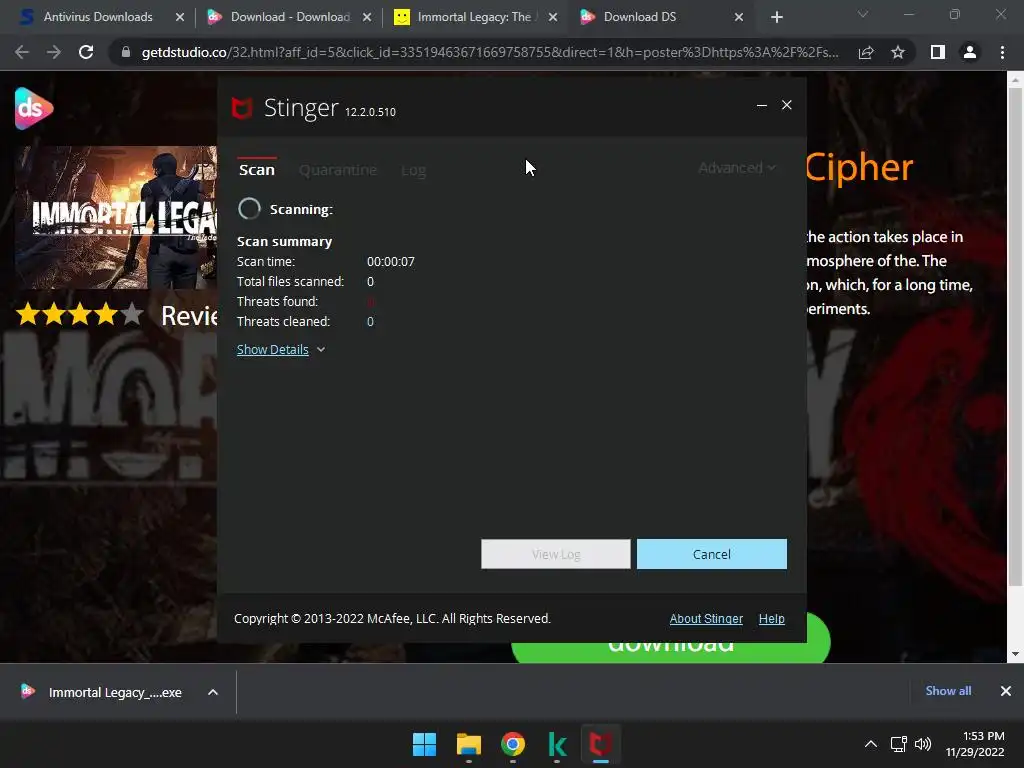
Task: Switch to the Quarantine tab
Action: pos(338,170)
